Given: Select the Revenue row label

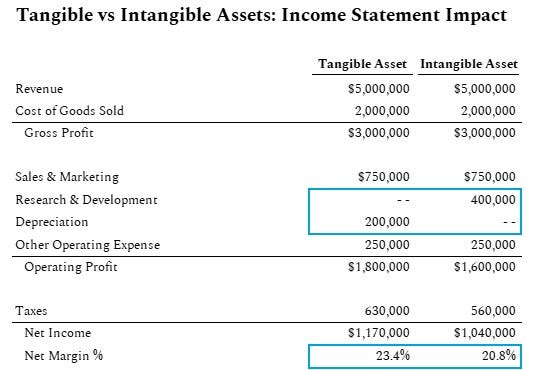Looking at the screenshot, I should coord(39,89).
